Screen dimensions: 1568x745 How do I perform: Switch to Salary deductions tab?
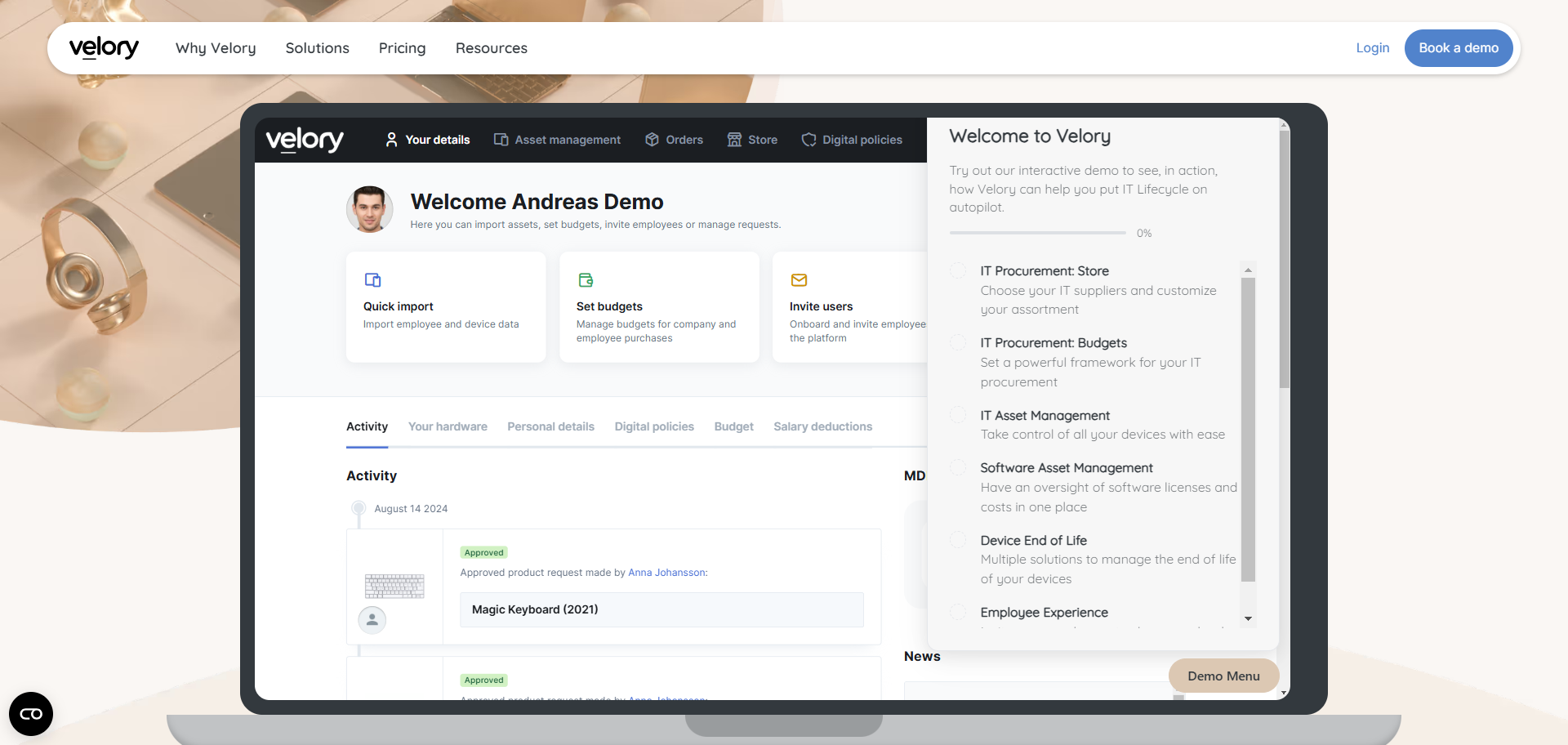(x=822, y=426)
